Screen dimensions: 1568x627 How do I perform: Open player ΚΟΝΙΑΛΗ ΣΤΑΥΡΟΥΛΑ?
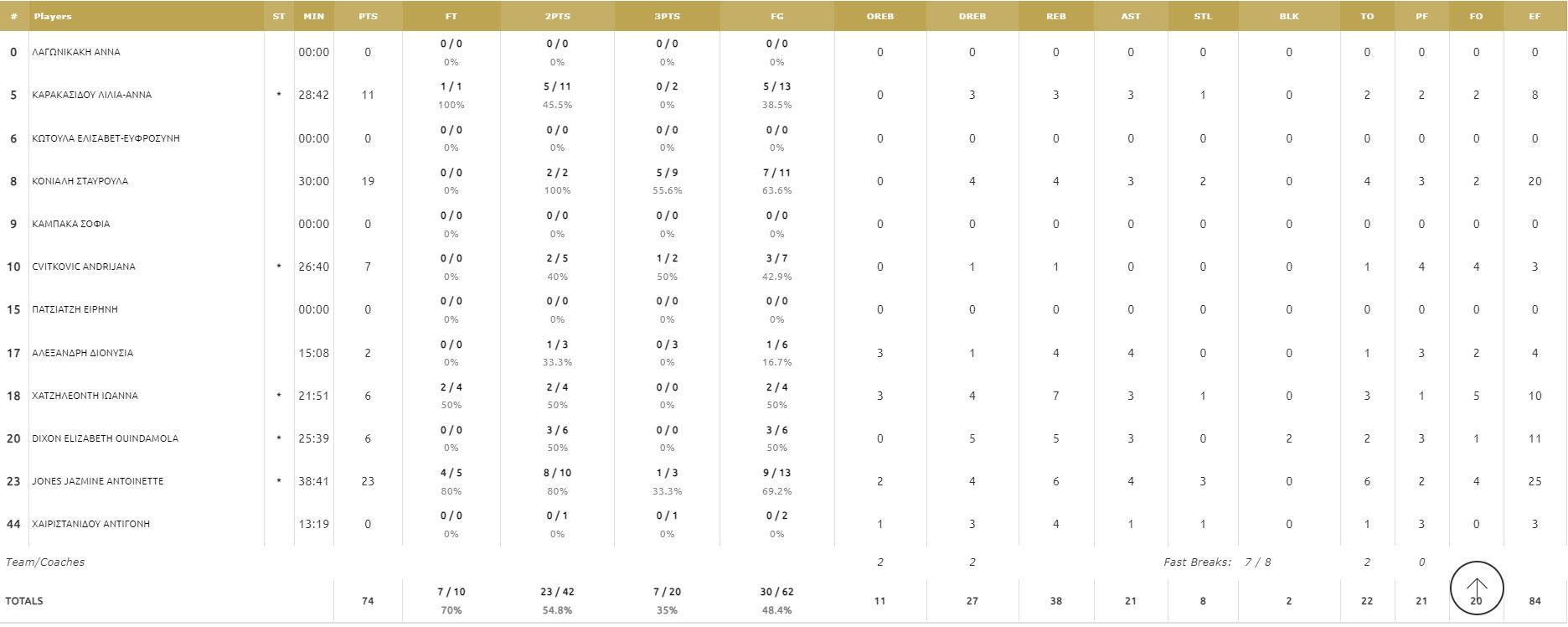tap(80, 181)
